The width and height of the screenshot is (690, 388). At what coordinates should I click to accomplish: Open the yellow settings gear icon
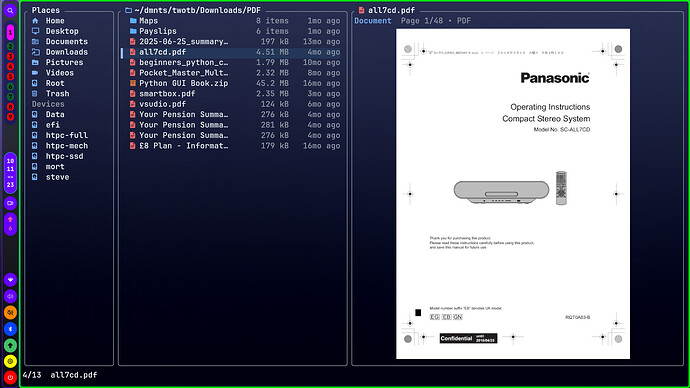[x=10, y=361]
